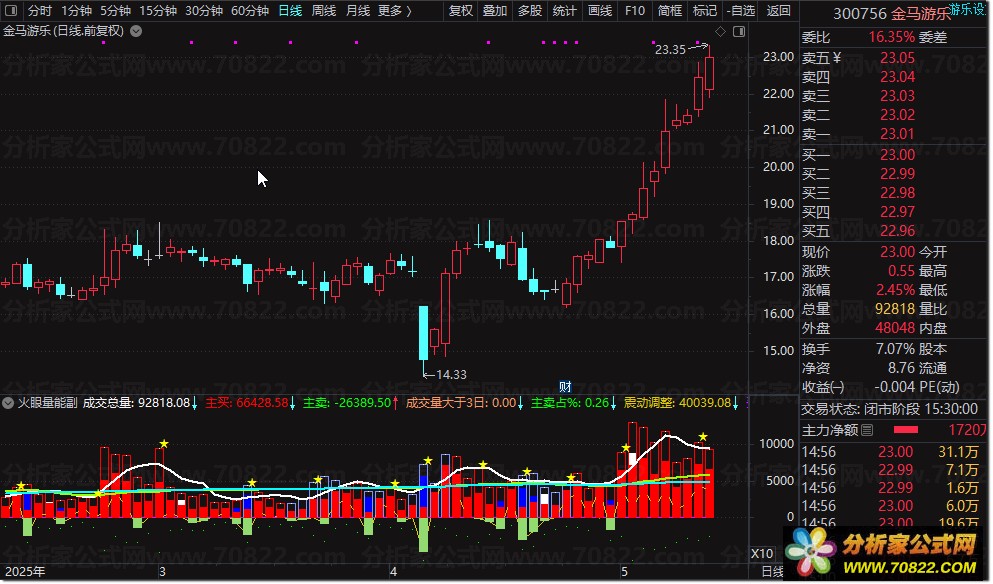Click the yellow star above last volume bar

pyautogui.click(x=703, y=437)
